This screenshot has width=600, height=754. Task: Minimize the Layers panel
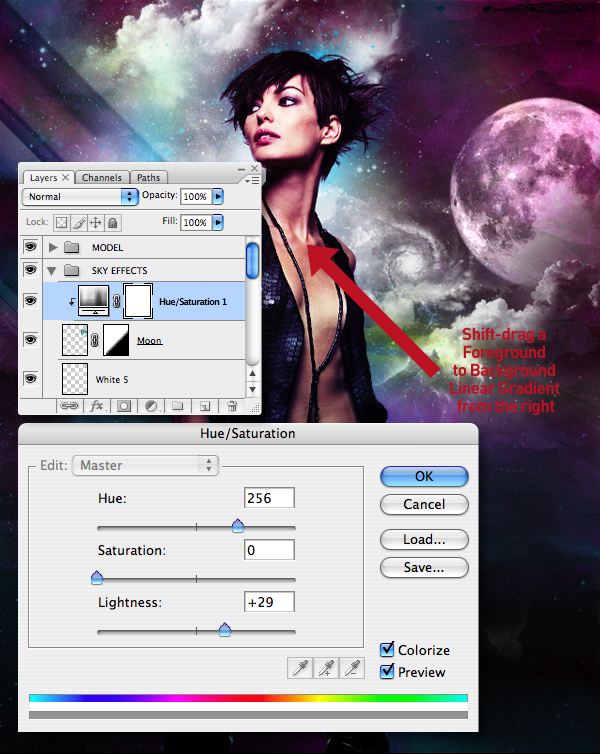pos(241,169)
